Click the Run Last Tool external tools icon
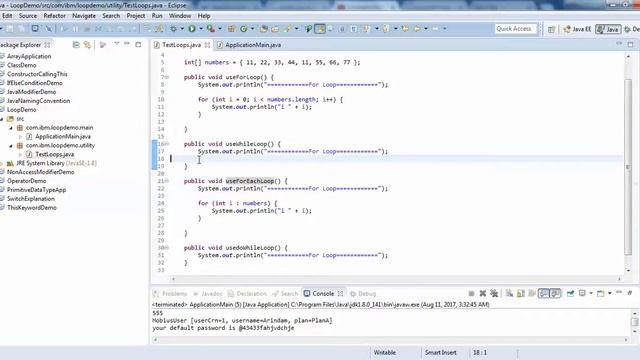640x360 pixels. coord(211,29)
